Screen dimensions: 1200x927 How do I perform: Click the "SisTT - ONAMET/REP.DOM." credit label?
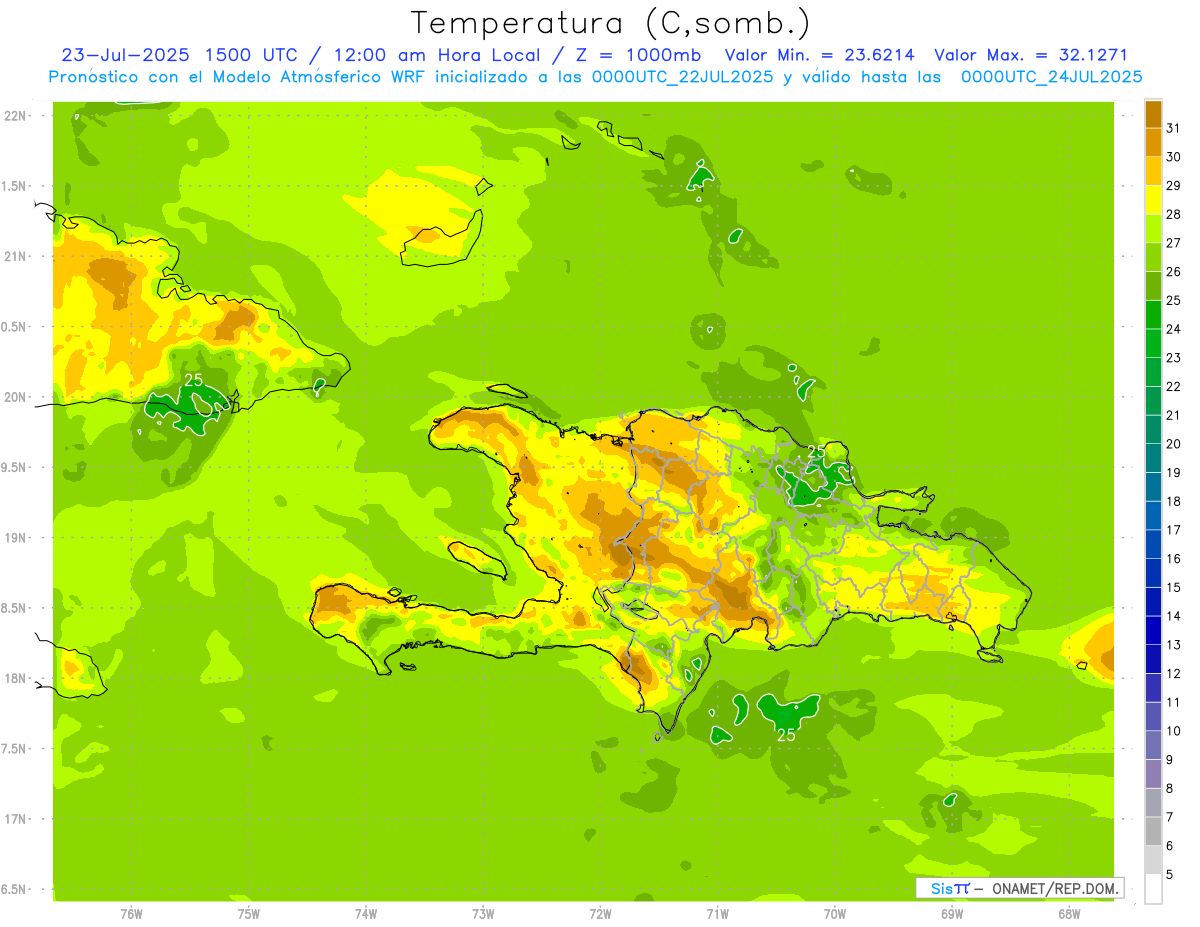1019,888
